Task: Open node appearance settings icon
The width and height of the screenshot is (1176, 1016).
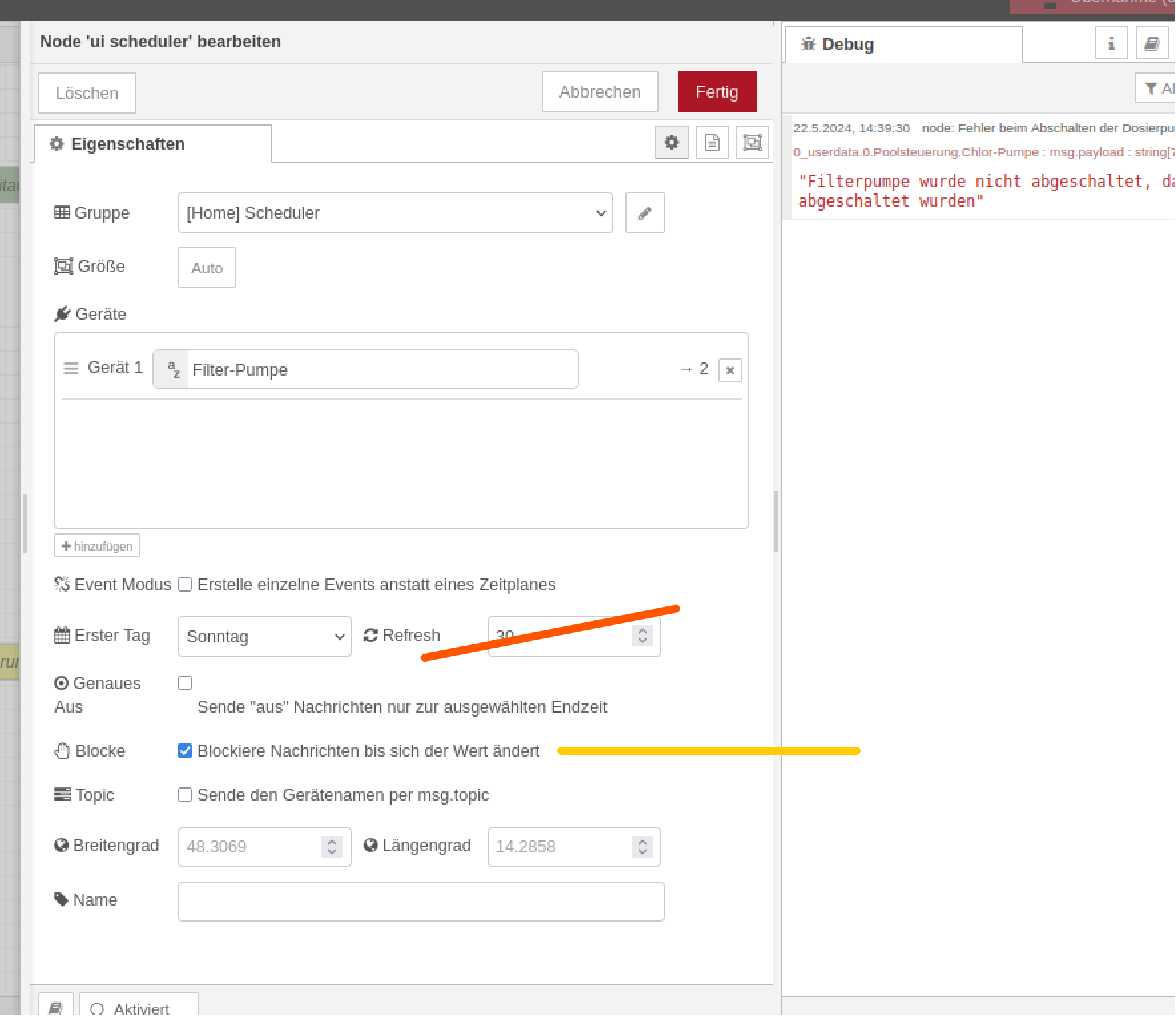Action: coord(752,142)
